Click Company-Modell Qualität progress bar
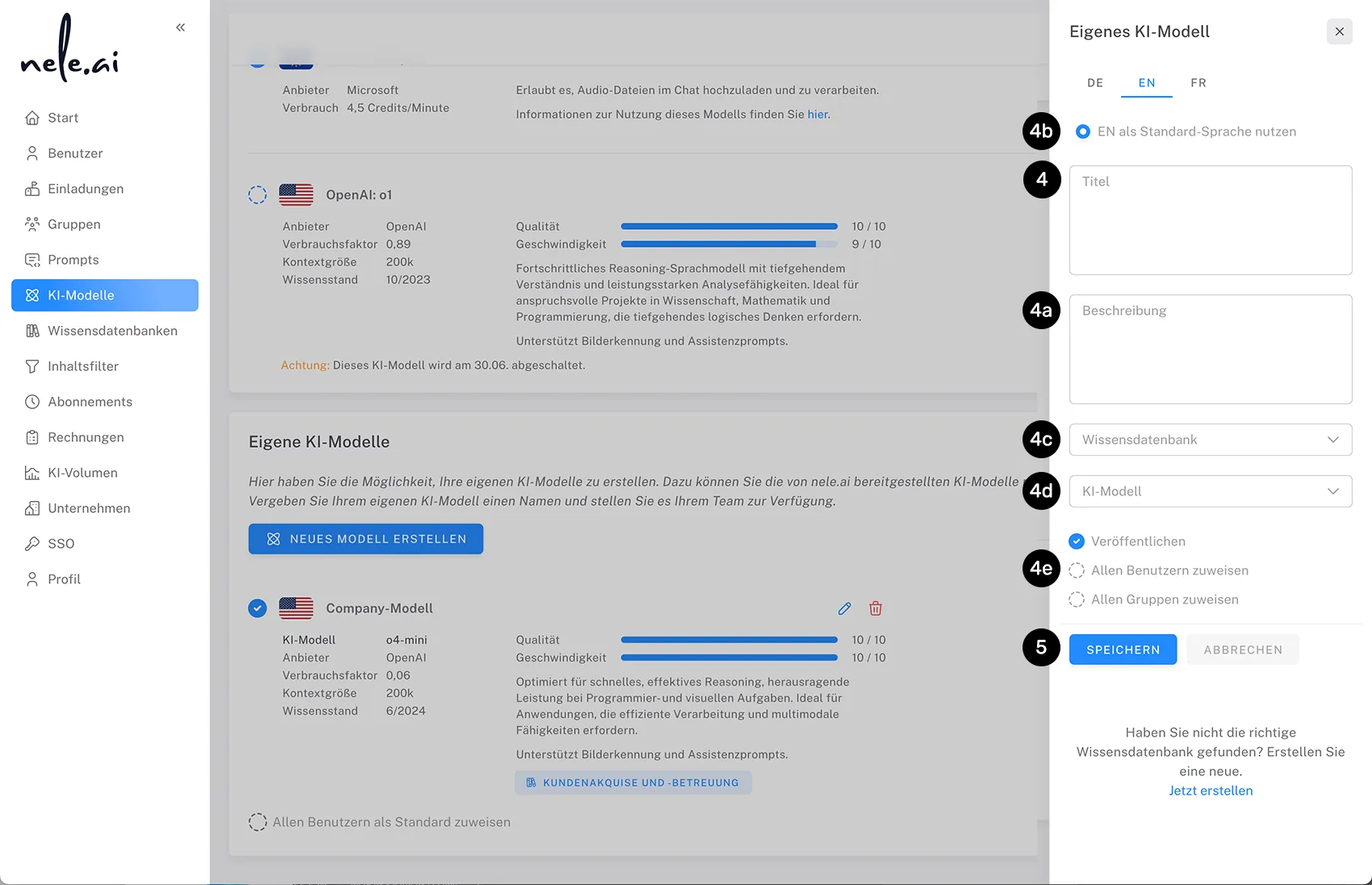This screenshot has width=1372, height=885. pos(729,640)
